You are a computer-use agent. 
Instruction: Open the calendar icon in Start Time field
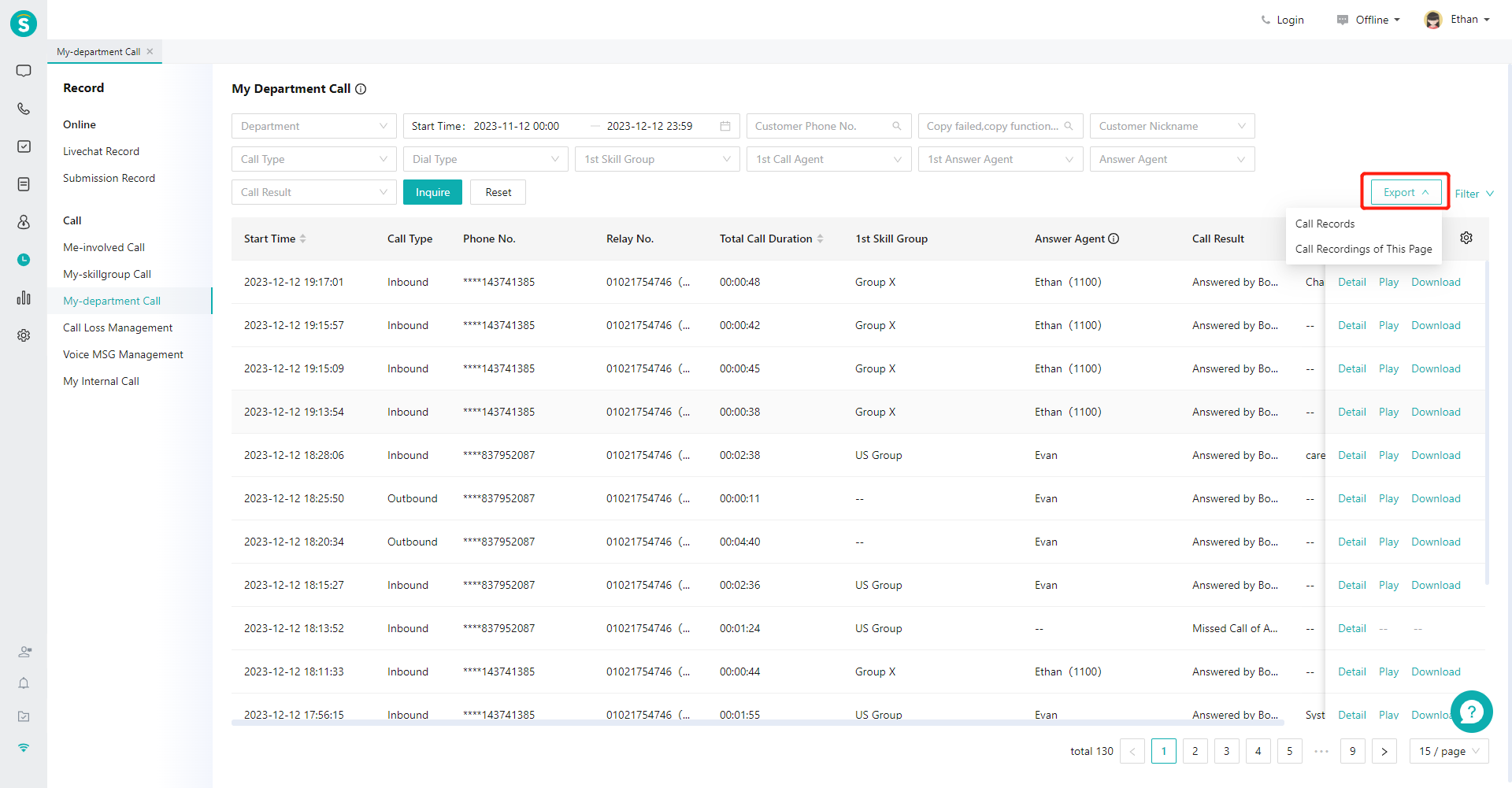pos(725,126)
